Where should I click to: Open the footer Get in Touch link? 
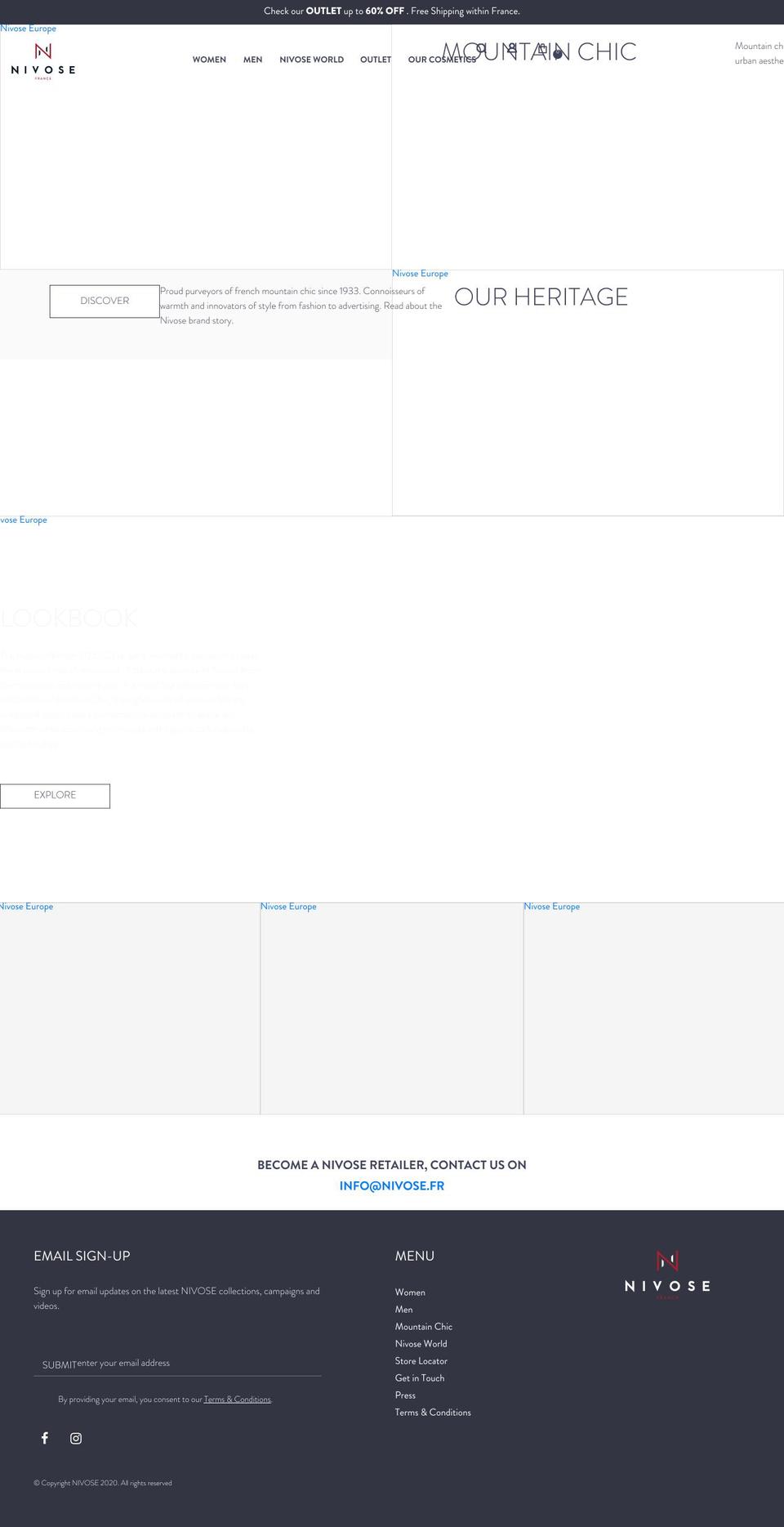pyautogui.click(x=420, y=1378)
